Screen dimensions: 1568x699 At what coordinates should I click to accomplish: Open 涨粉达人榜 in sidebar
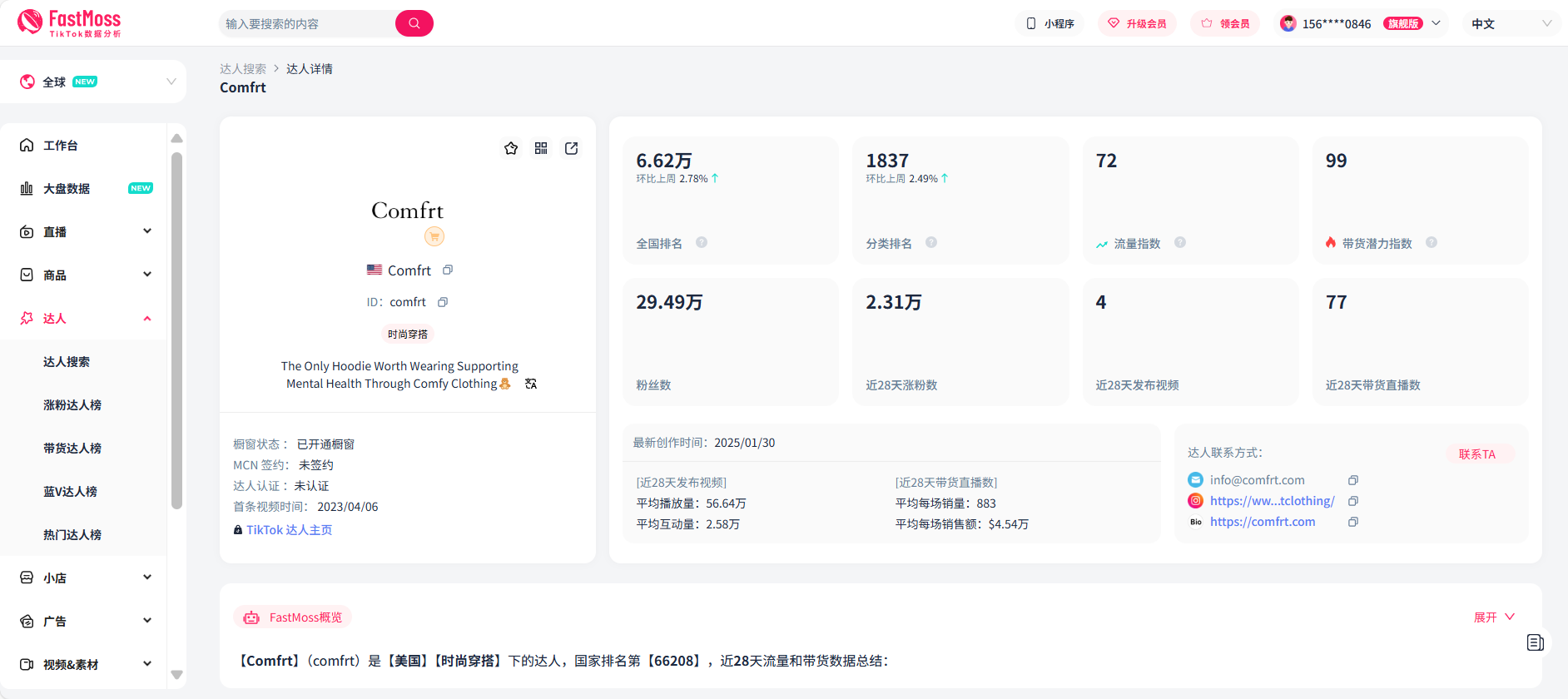tap(72, 404)
